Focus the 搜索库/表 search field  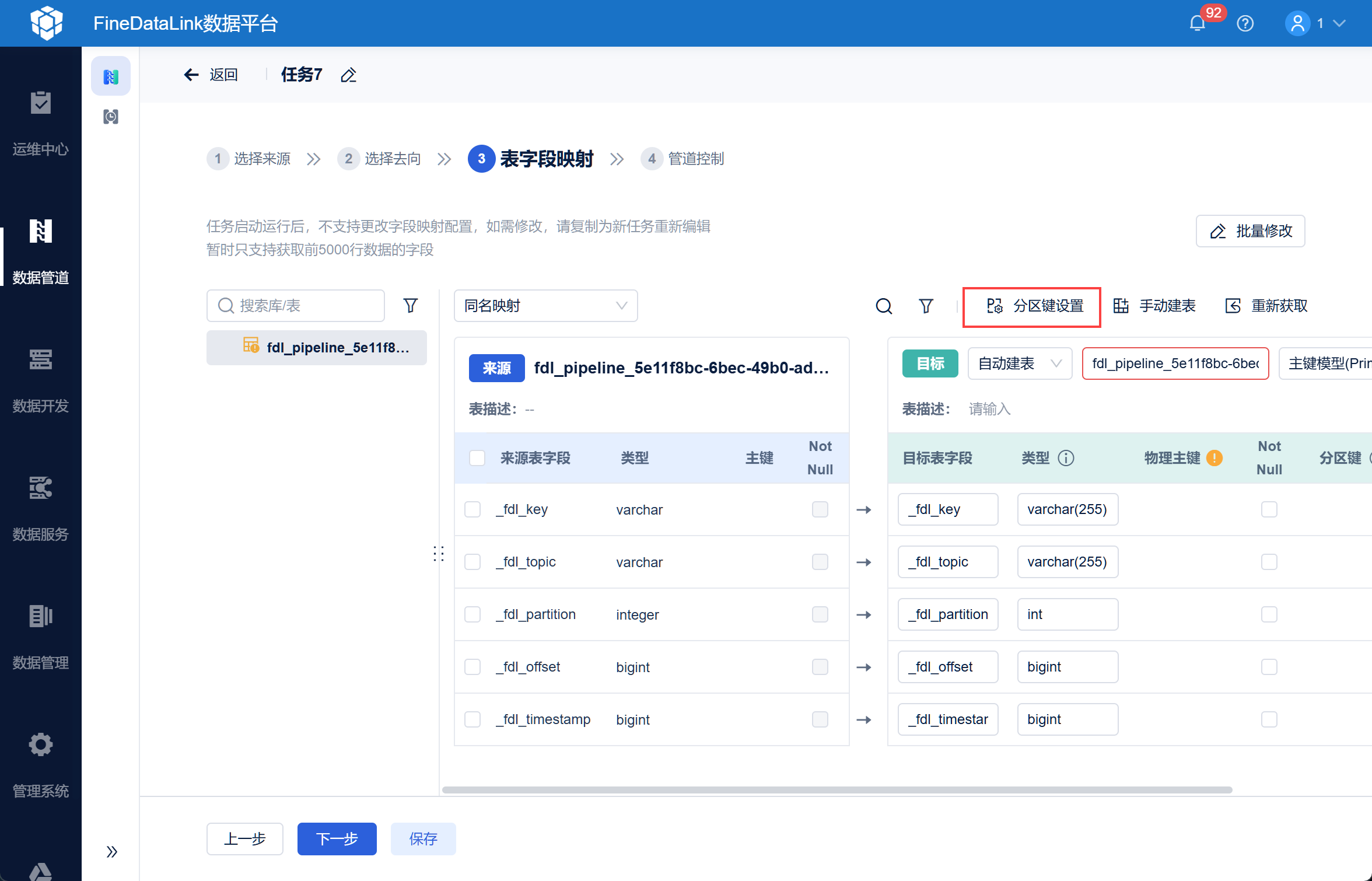pos(296,306)
